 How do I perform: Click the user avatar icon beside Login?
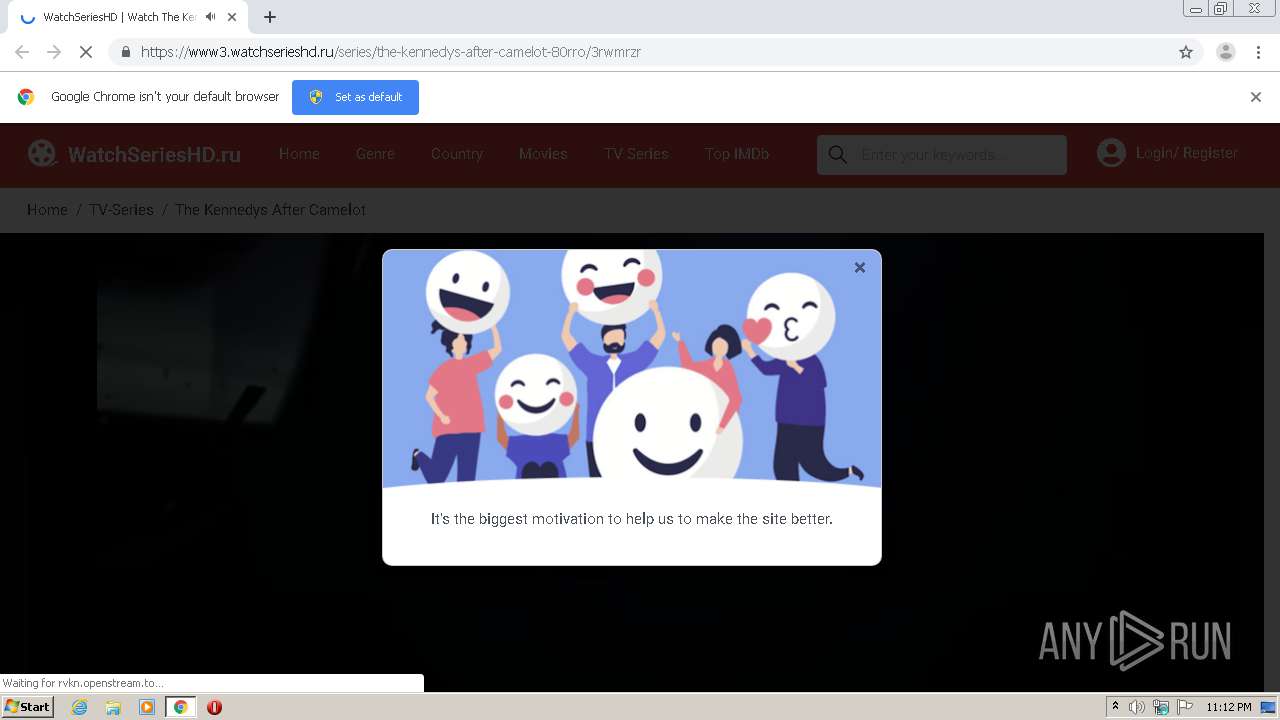pyautogui.click(x=1111, y=153)
